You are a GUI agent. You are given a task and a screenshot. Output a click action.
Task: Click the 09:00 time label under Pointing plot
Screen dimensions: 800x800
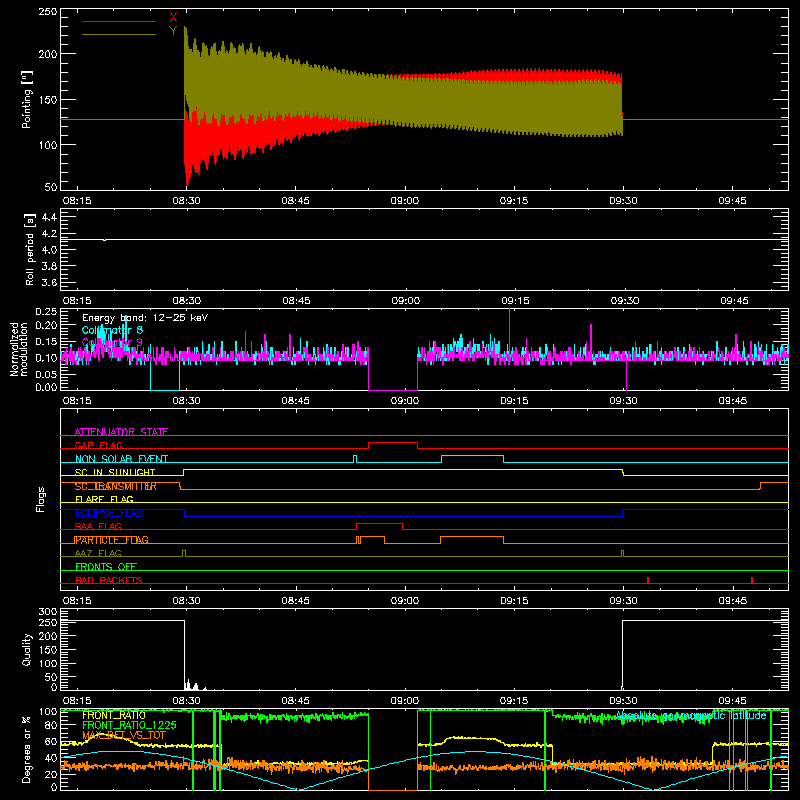pos(405,201)
